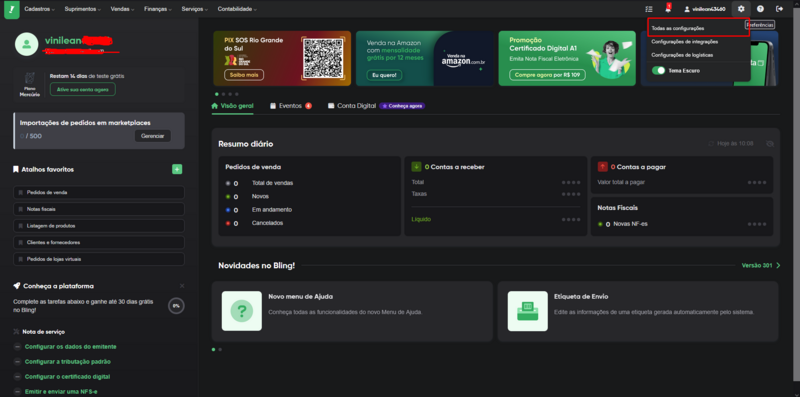
Task: Close the Conheça a plataforma panel
Action: (x=182, y=286)
